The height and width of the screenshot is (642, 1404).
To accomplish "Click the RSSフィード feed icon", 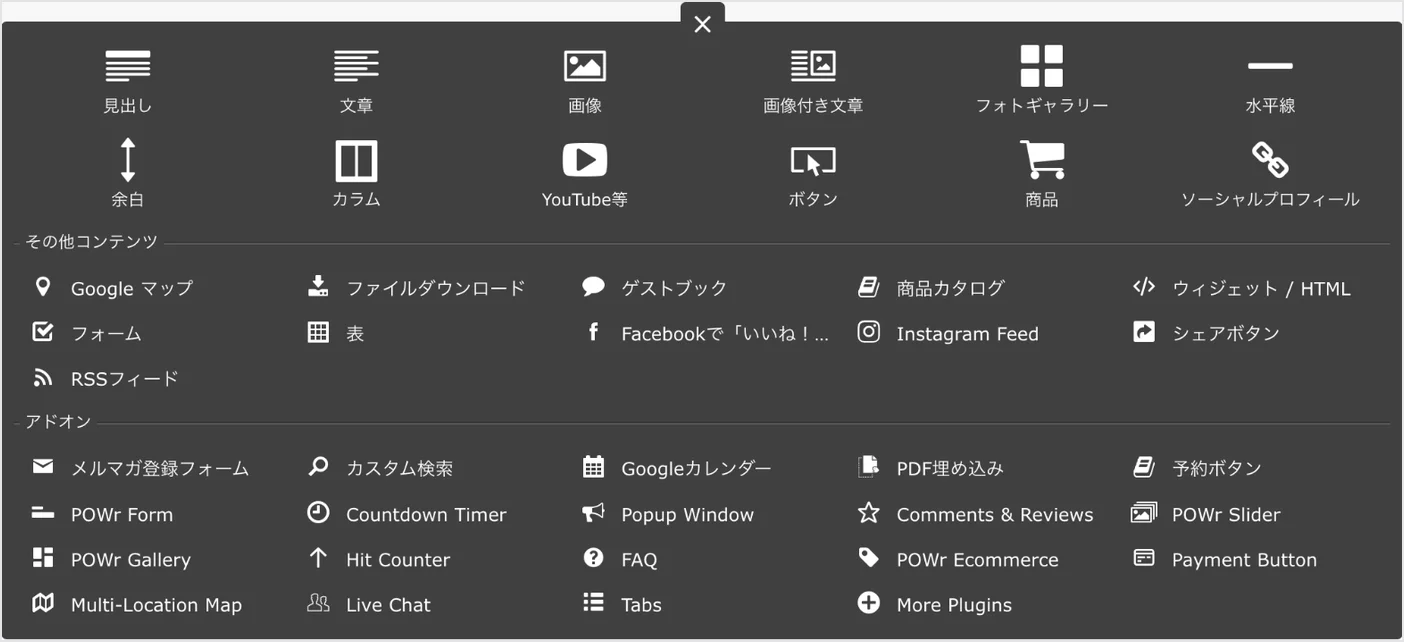I will coord(42,378).
